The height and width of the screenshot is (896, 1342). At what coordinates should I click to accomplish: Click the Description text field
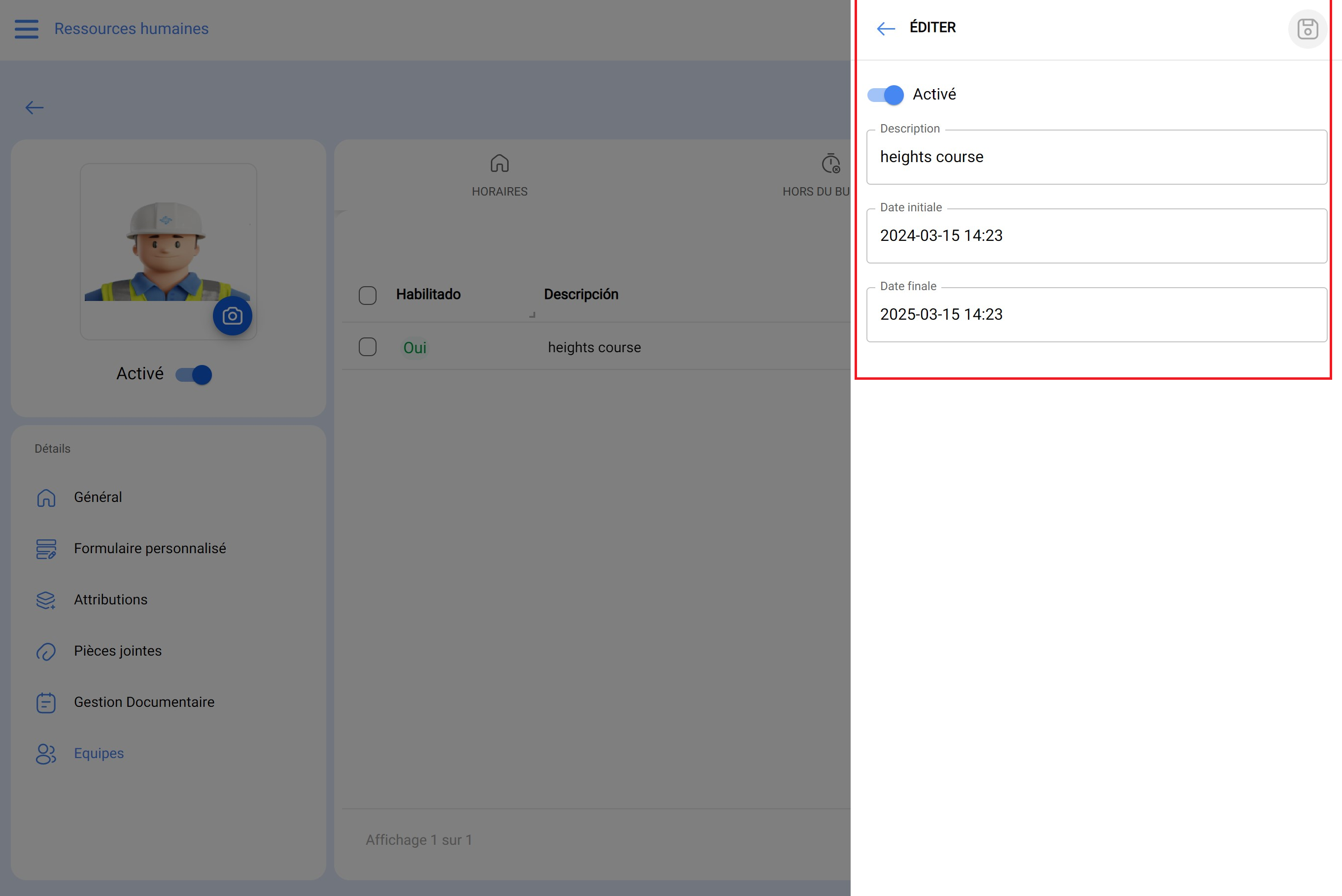[x=1096, y=157]
